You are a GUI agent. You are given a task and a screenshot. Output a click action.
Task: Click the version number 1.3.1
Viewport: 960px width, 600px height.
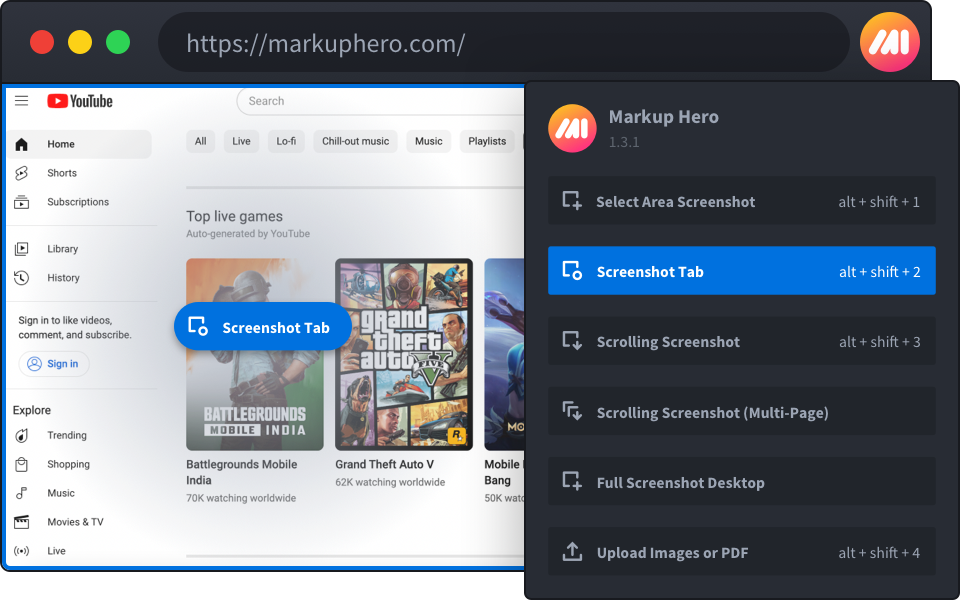624,142
